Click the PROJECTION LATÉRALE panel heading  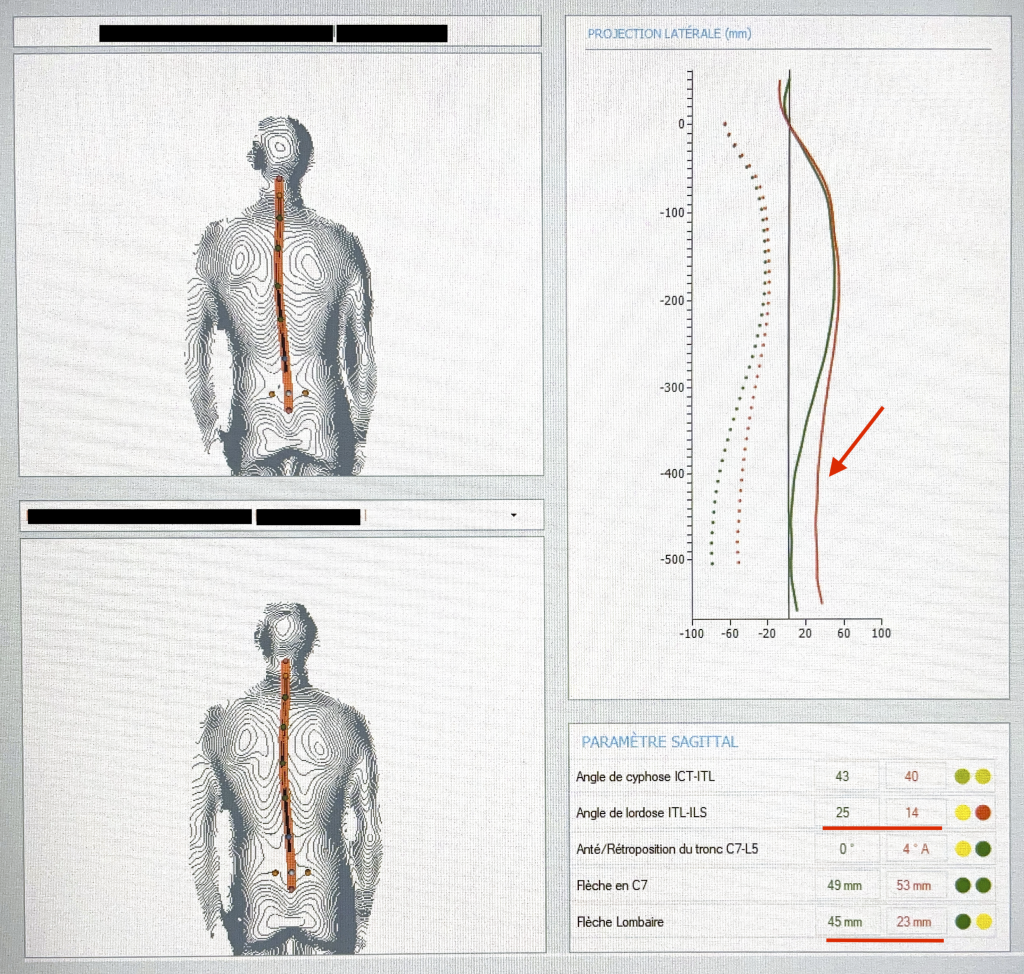pos(669,34)
